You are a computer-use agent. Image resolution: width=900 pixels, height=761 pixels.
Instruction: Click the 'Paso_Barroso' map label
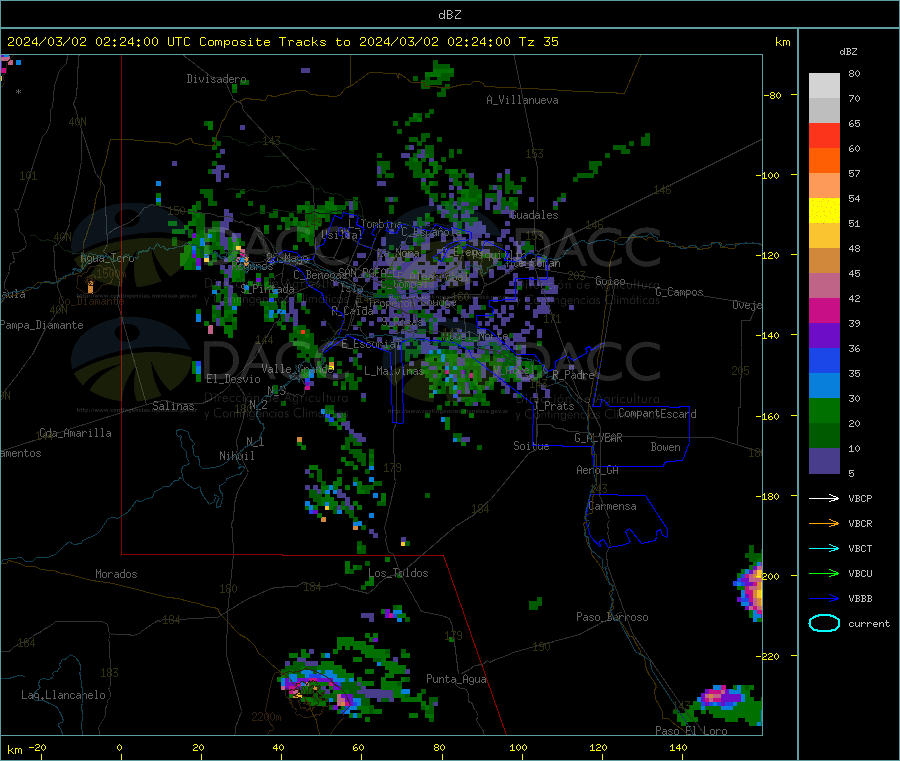tap(612, 617)
